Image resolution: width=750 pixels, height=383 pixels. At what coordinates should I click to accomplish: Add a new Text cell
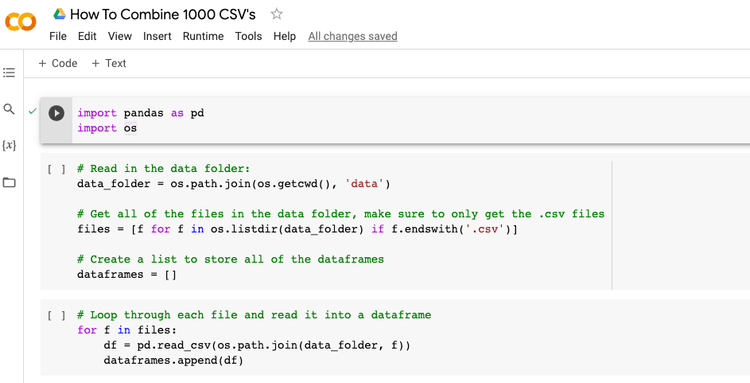109,63
